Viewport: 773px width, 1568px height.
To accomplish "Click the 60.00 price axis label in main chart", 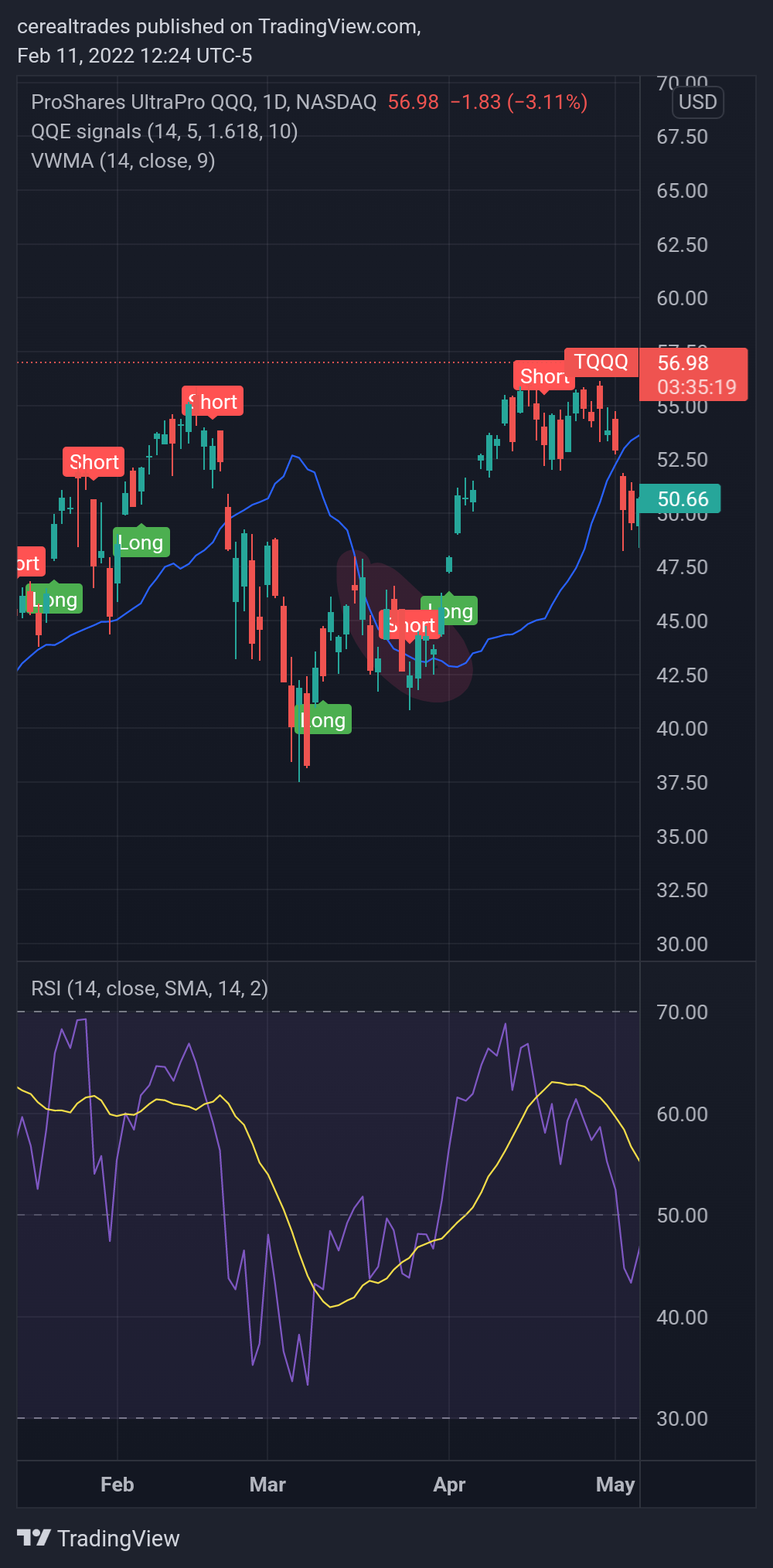I will 682,298.
